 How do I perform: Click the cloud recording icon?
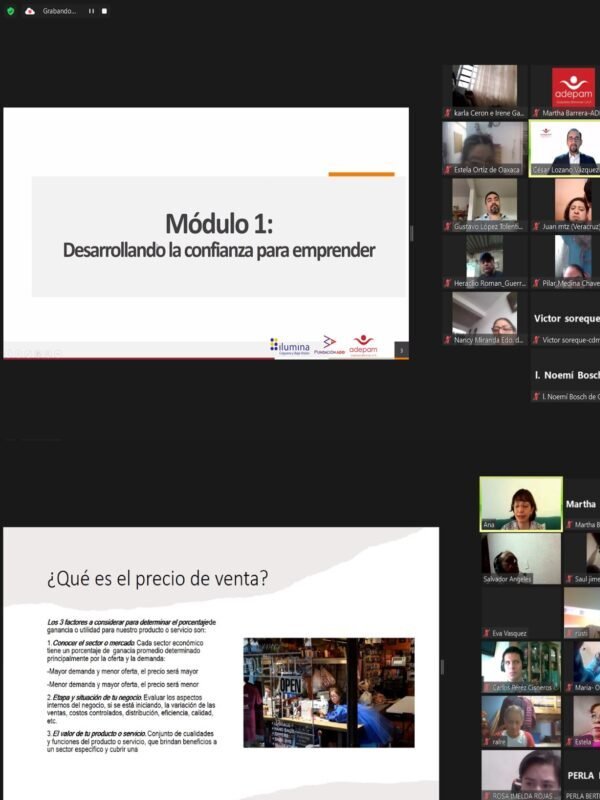30,11
